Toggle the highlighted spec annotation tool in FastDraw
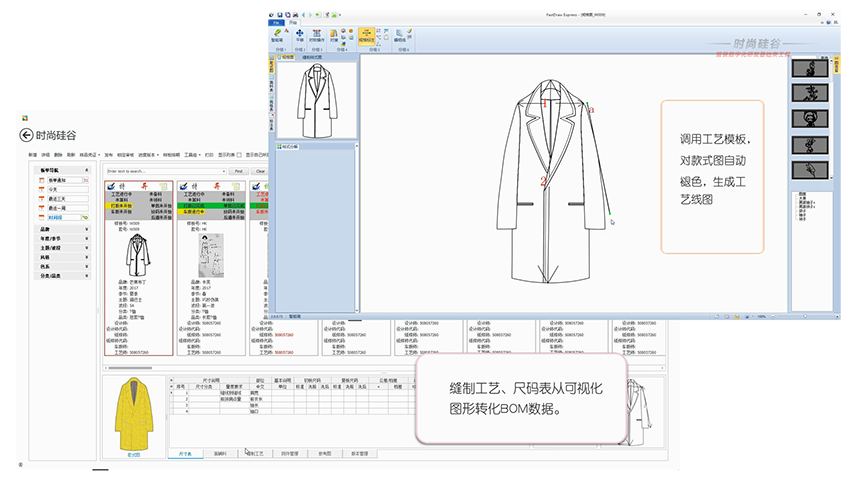 [x=366, y=36]
